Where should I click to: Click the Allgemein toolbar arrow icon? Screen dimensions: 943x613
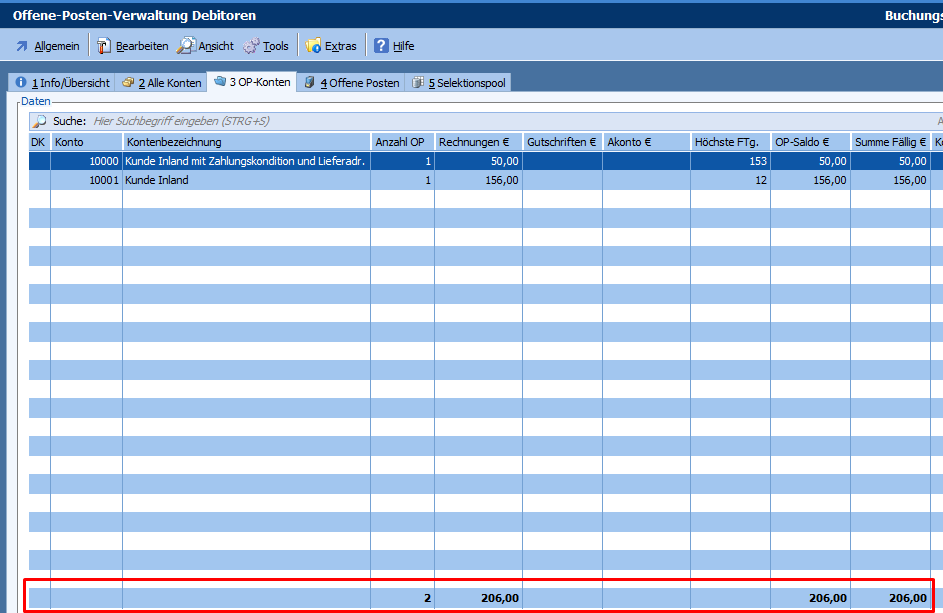pyautogui.click(x=21, y=46)
